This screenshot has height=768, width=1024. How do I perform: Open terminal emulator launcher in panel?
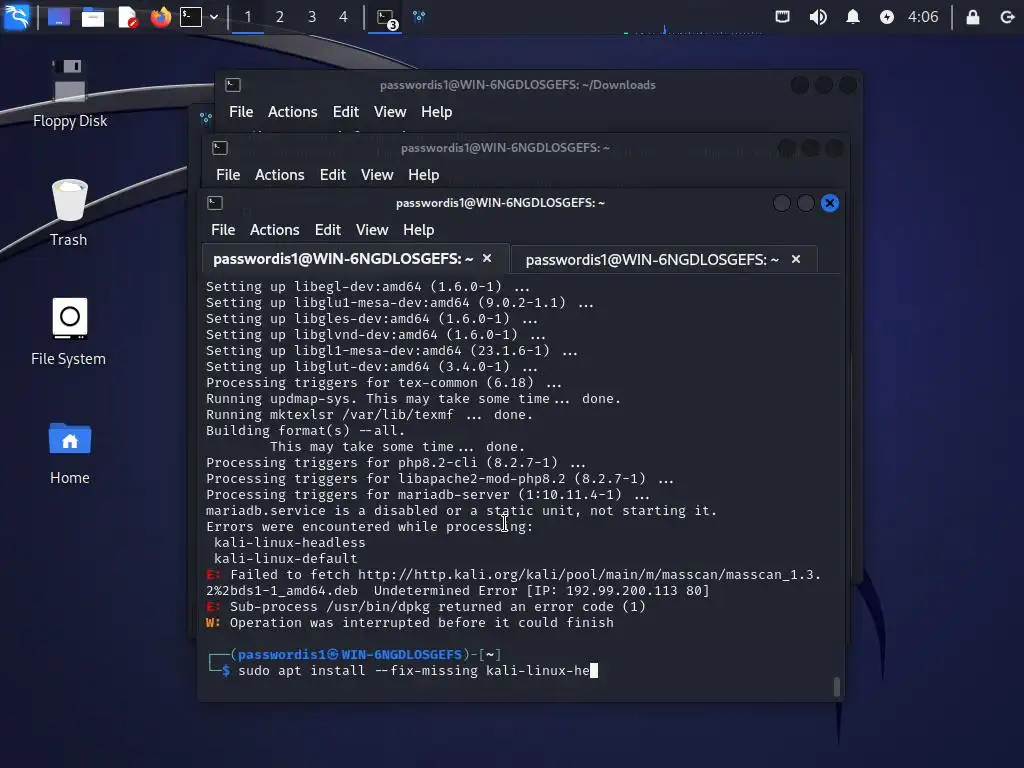191,17
